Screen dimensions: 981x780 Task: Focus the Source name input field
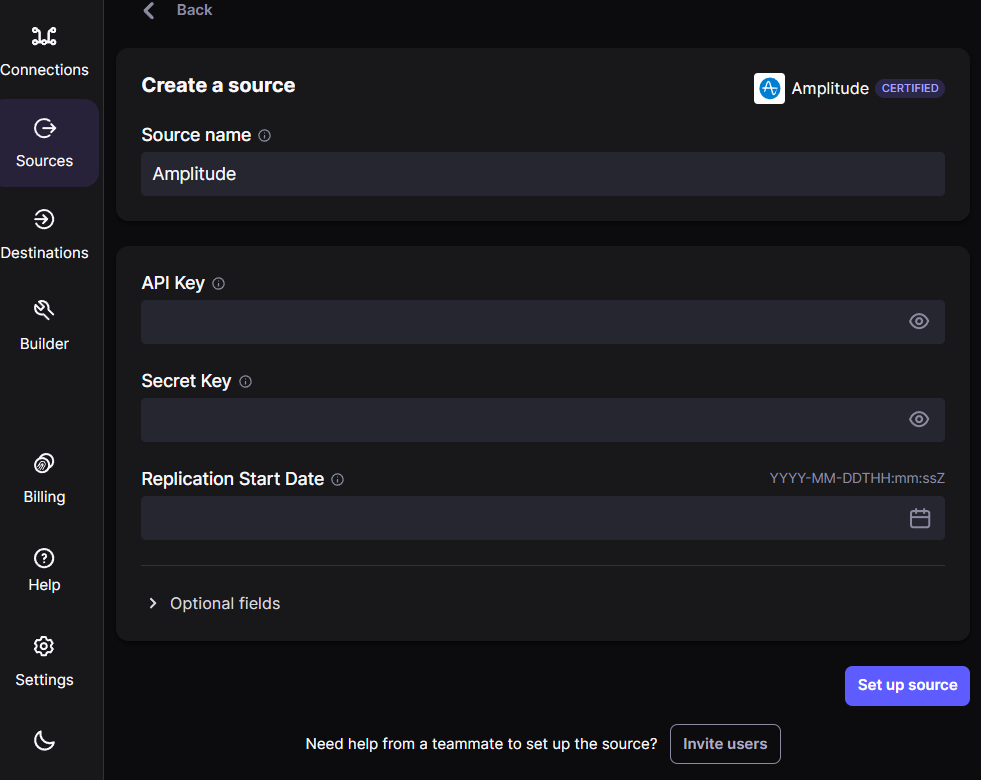[542, 174]
